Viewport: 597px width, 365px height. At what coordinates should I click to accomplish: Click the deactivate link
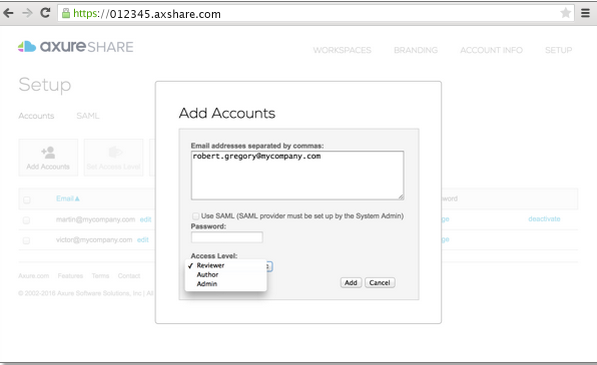pos(544,219)
